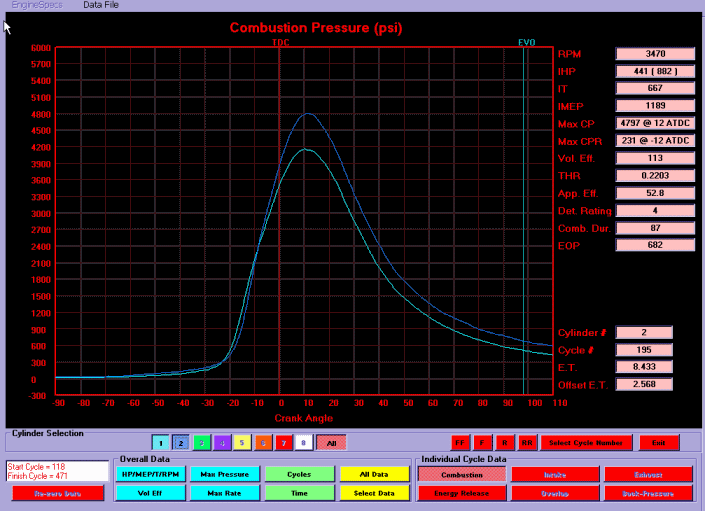The height and width of the screenshot is (511, 705).
Task: Click the F forward one cycle button
Action: coord(484,442)
